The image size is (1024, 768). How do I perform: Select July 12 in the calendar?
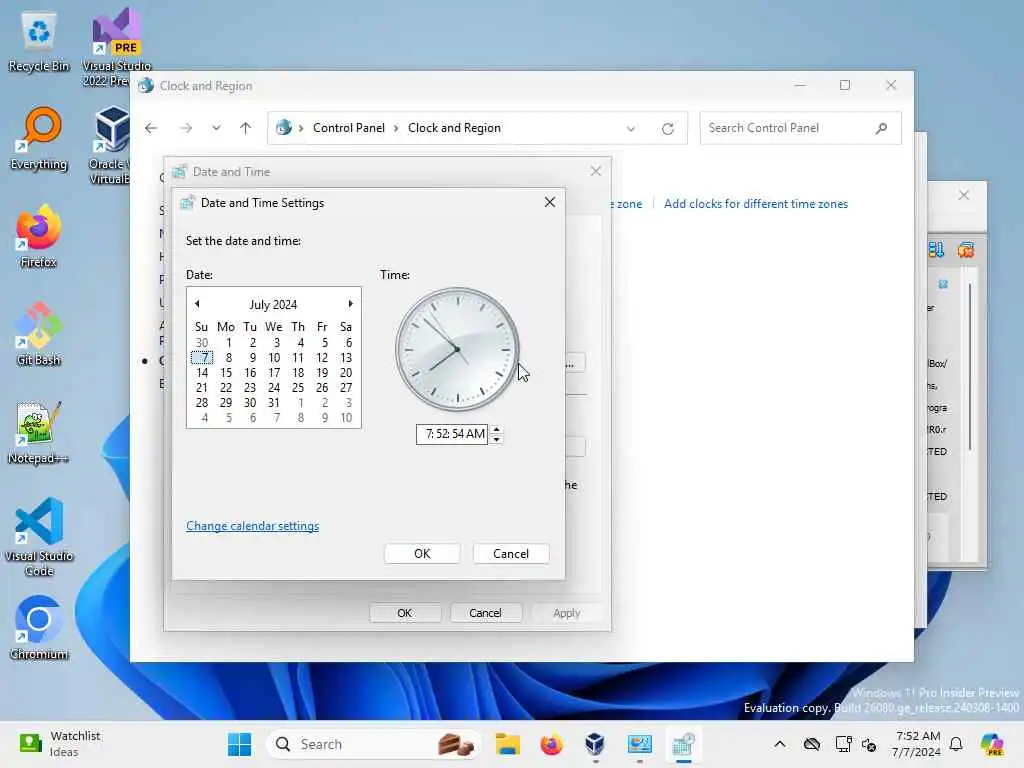pos(322,357)
